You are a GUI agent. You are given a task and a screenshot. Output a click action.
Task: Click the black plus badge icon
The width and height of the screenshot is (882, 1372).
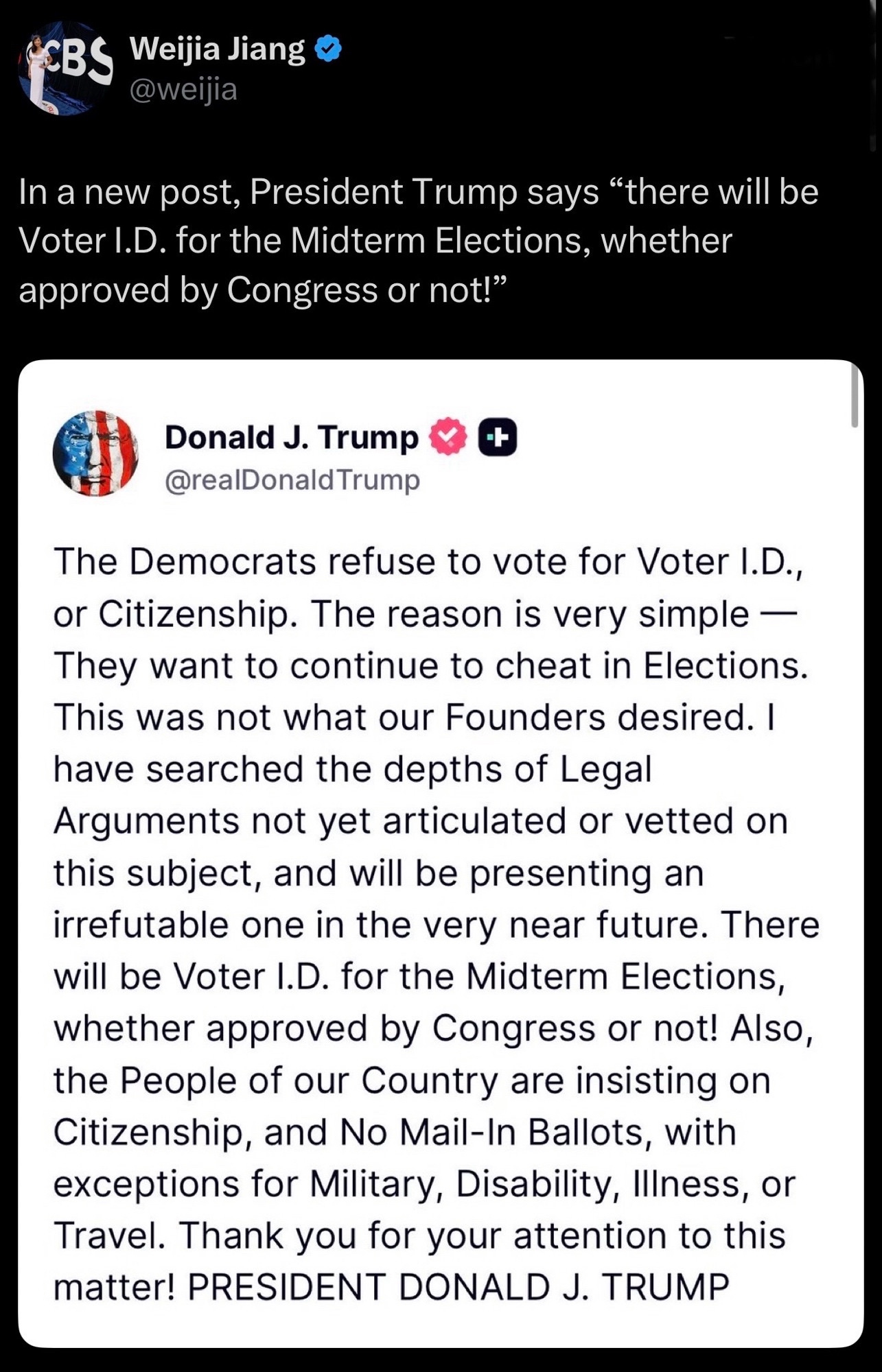point(498,437)
